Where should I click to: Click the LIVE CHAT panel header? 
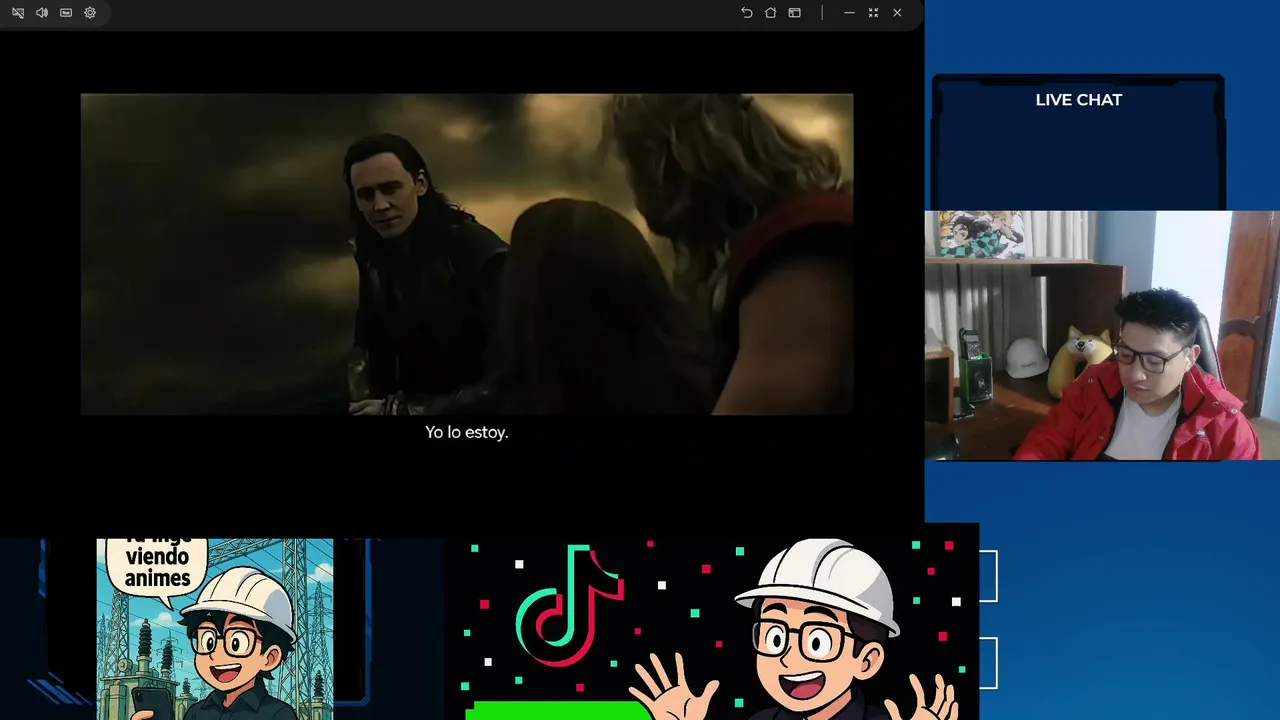point(1078,100)
